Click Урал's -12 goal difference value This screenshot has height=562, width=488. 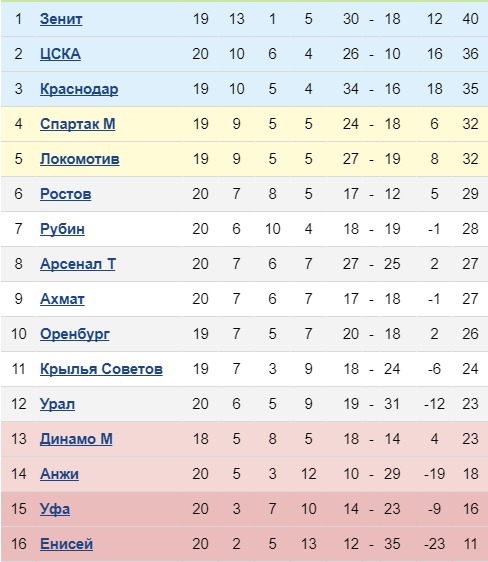(x=434, y=404)
